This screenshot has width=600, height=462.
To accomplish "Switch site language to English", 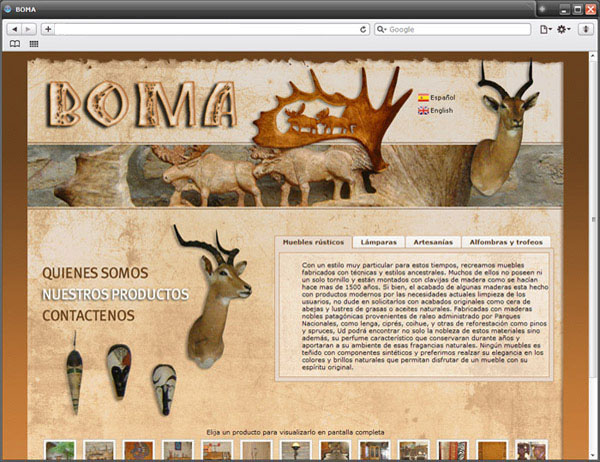I will coord(442,111).
